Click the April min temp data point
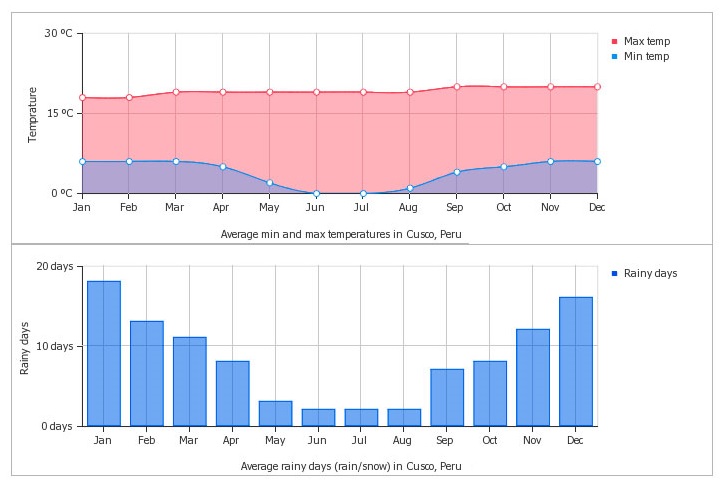The width and height of the screenshot is (723, 484). (223, 167)
